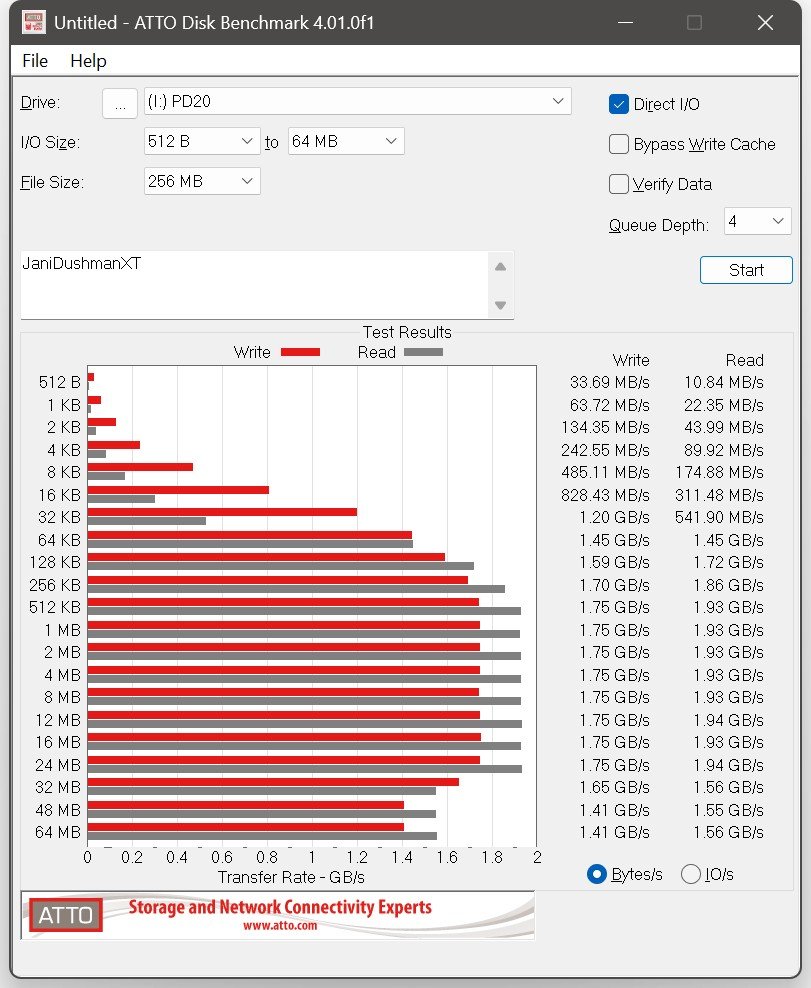Screen dimensions: 811x988
Task: Click the "1.20 GB/s" write value
Action: click(614, 517)
